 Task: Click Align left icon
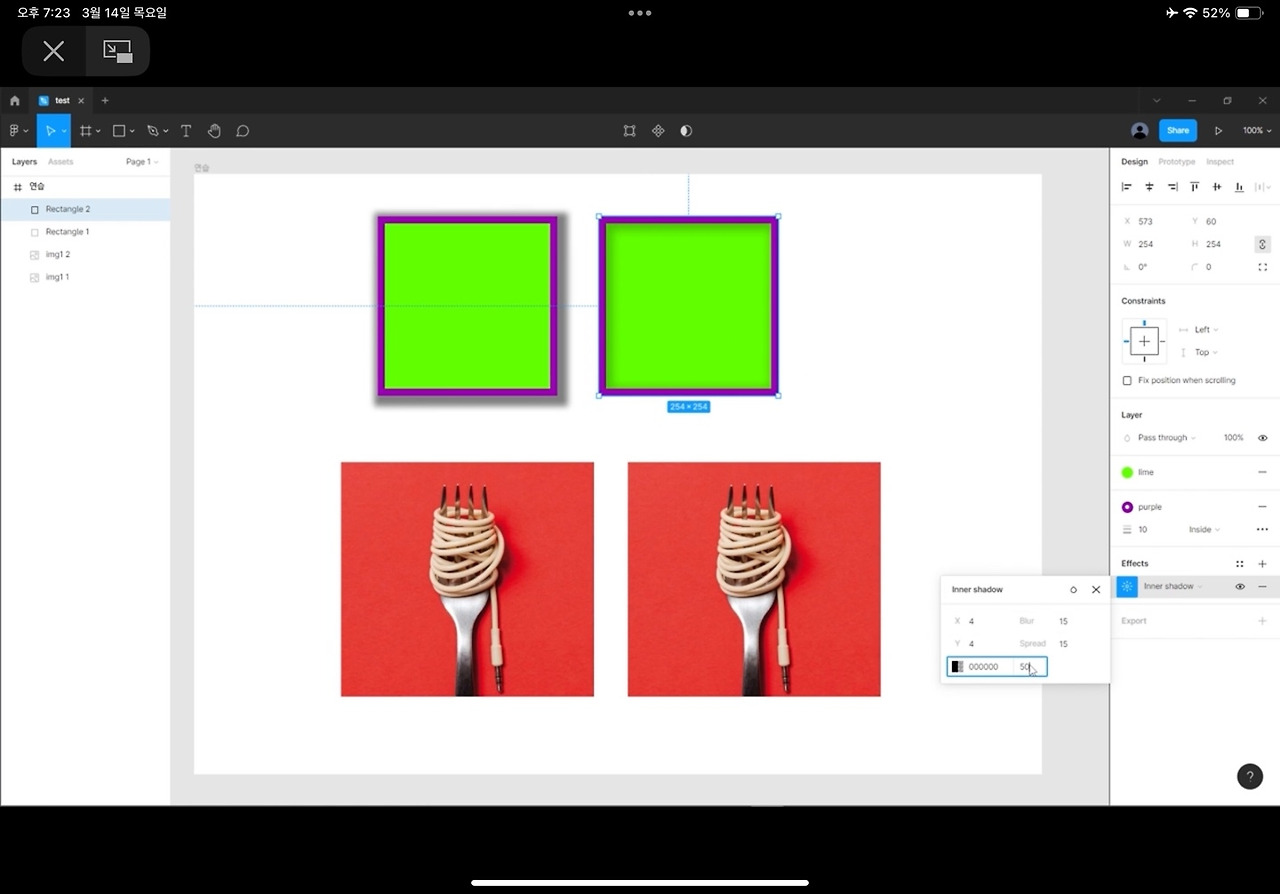(x=1127, y=187)
